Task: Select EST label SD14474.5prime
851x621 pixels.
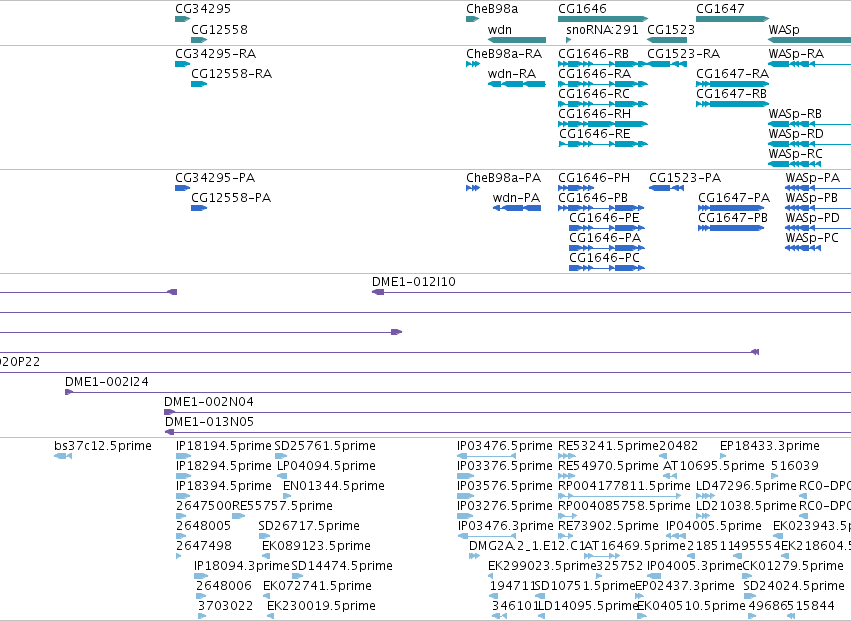Action: [342, 566]
